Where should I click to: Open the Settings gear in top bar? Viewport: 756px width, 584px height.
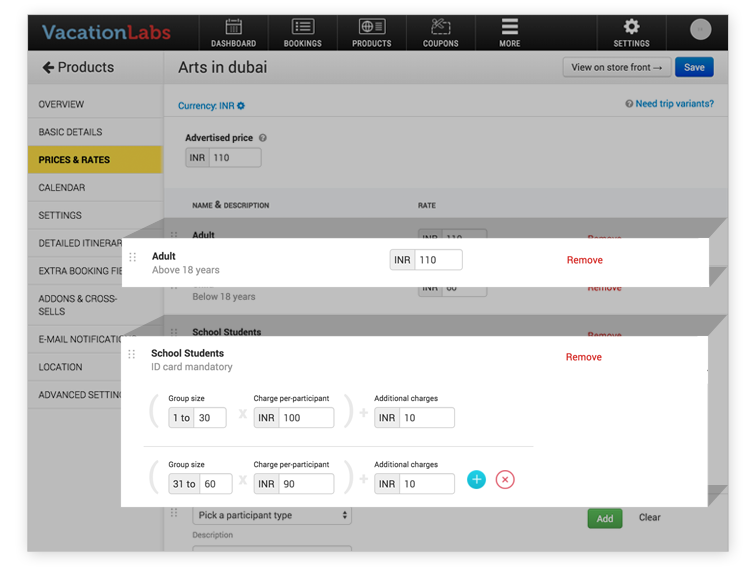point(631,28)
